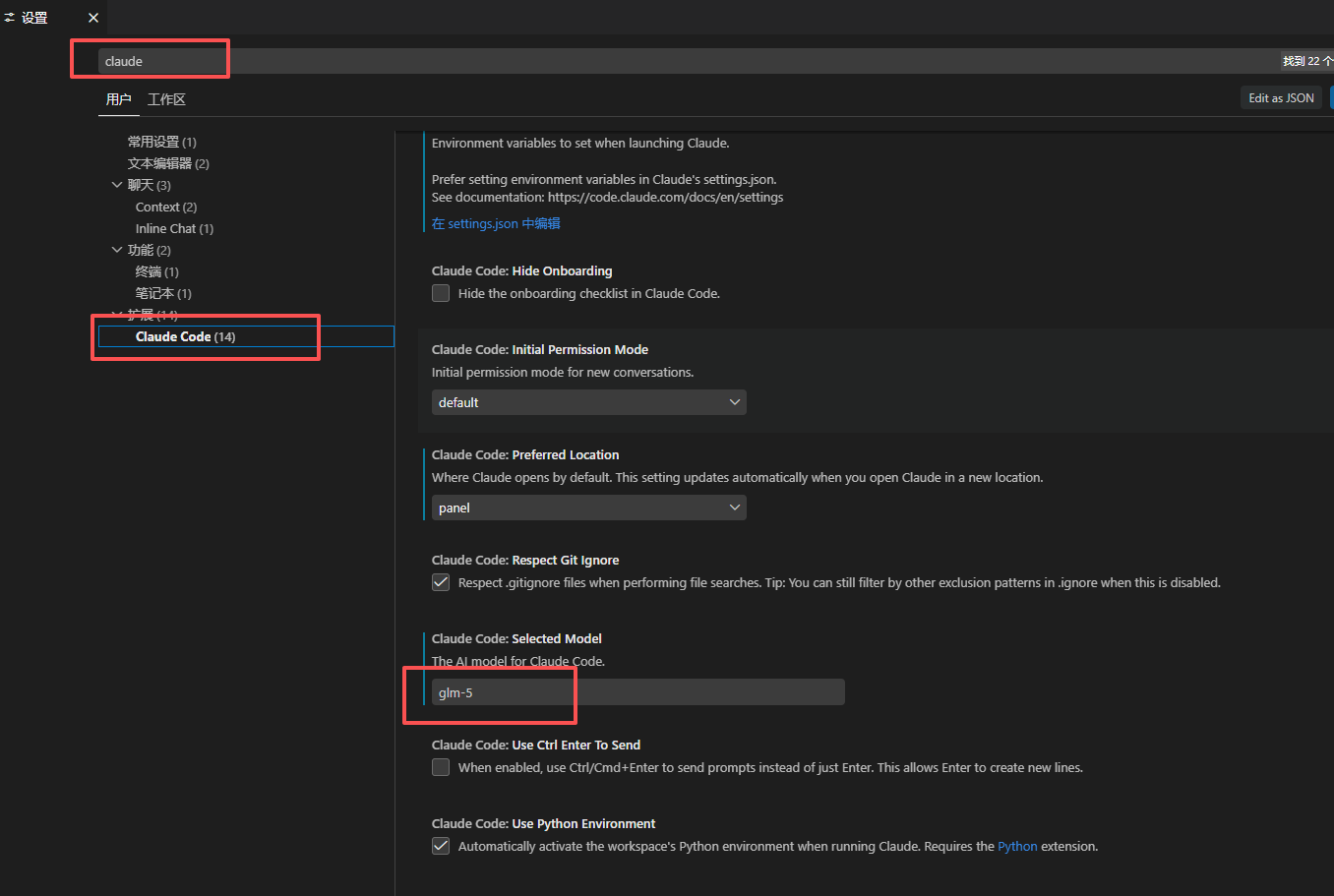Enable Hide Onboarding checkbox

click(x=441, y=293)
